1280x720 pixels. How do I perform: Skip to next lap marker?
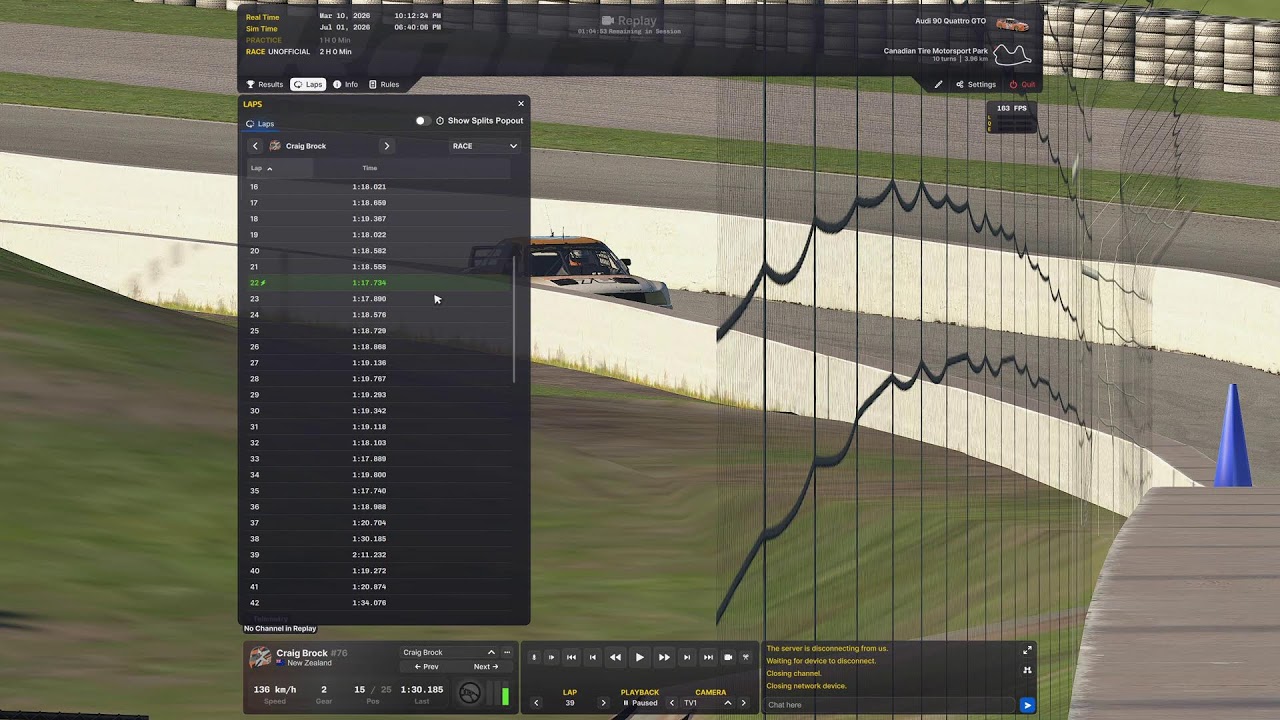(687, 657)
